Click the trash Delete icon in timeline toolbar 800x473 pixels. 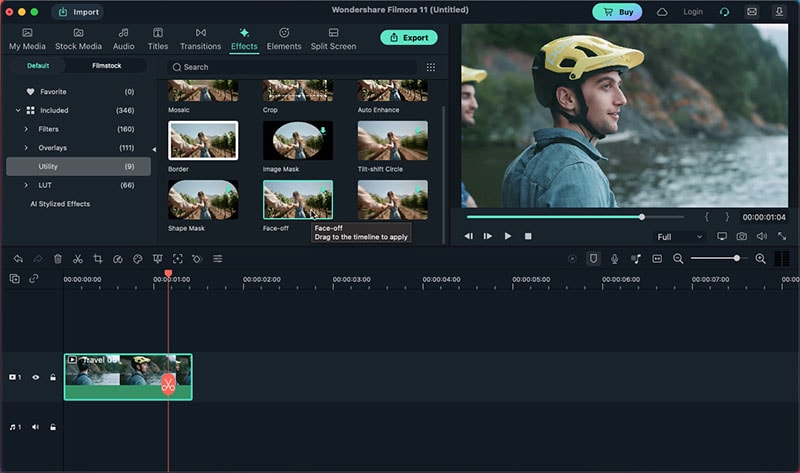[x=58, y=259]
